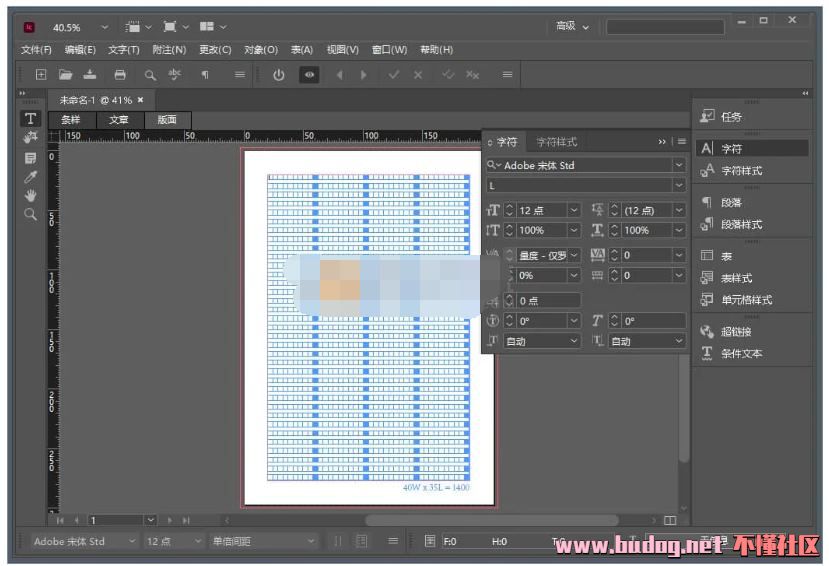The height and width of the screenshot is (566, 829).
Task: Click the Open folder icon in the toolbar
Action: click(66, 75)
